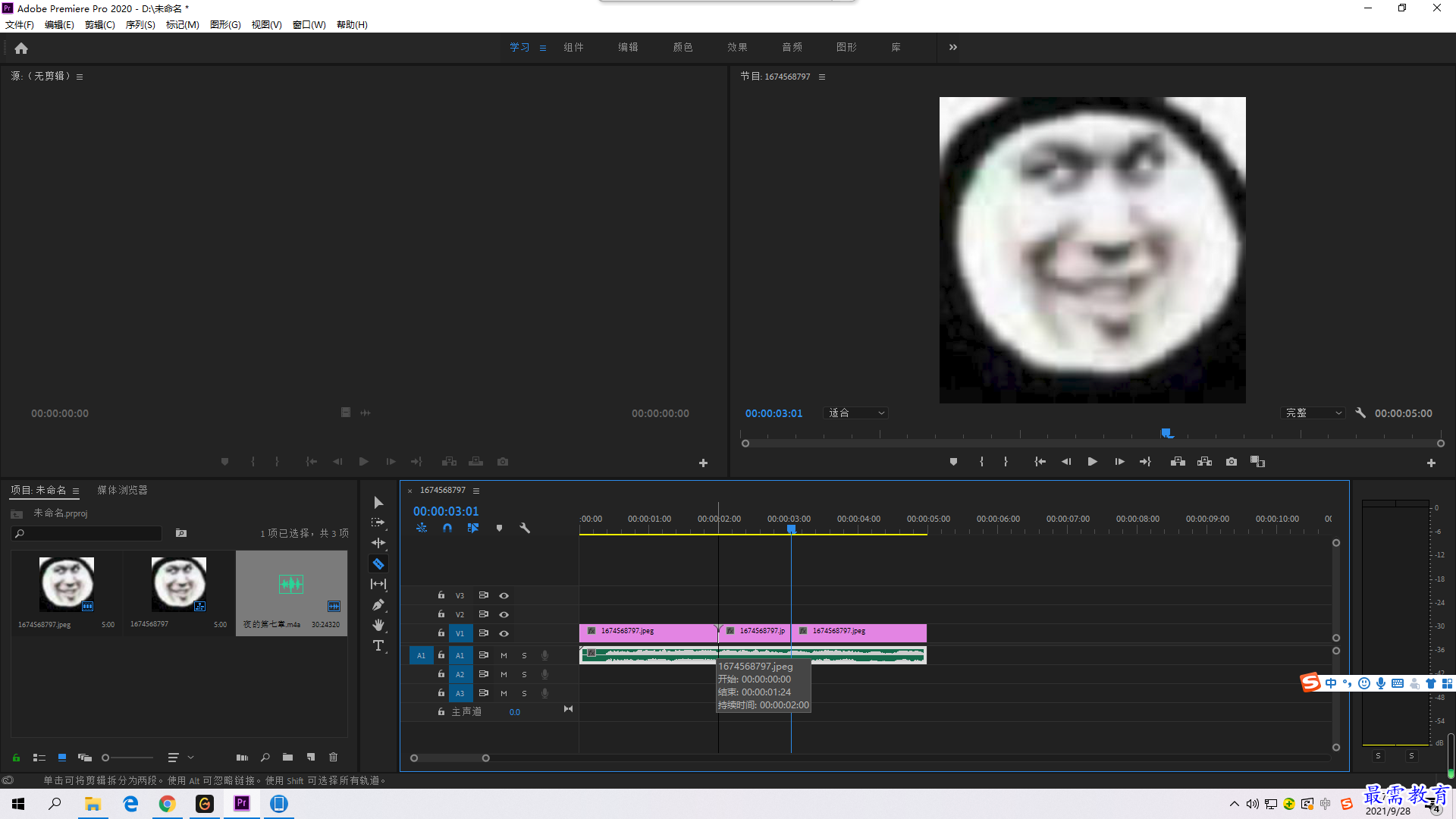Viewport: 1456px width, 819px height.
Task: Select the Track Select Forward tool
Action: point(378,522)
